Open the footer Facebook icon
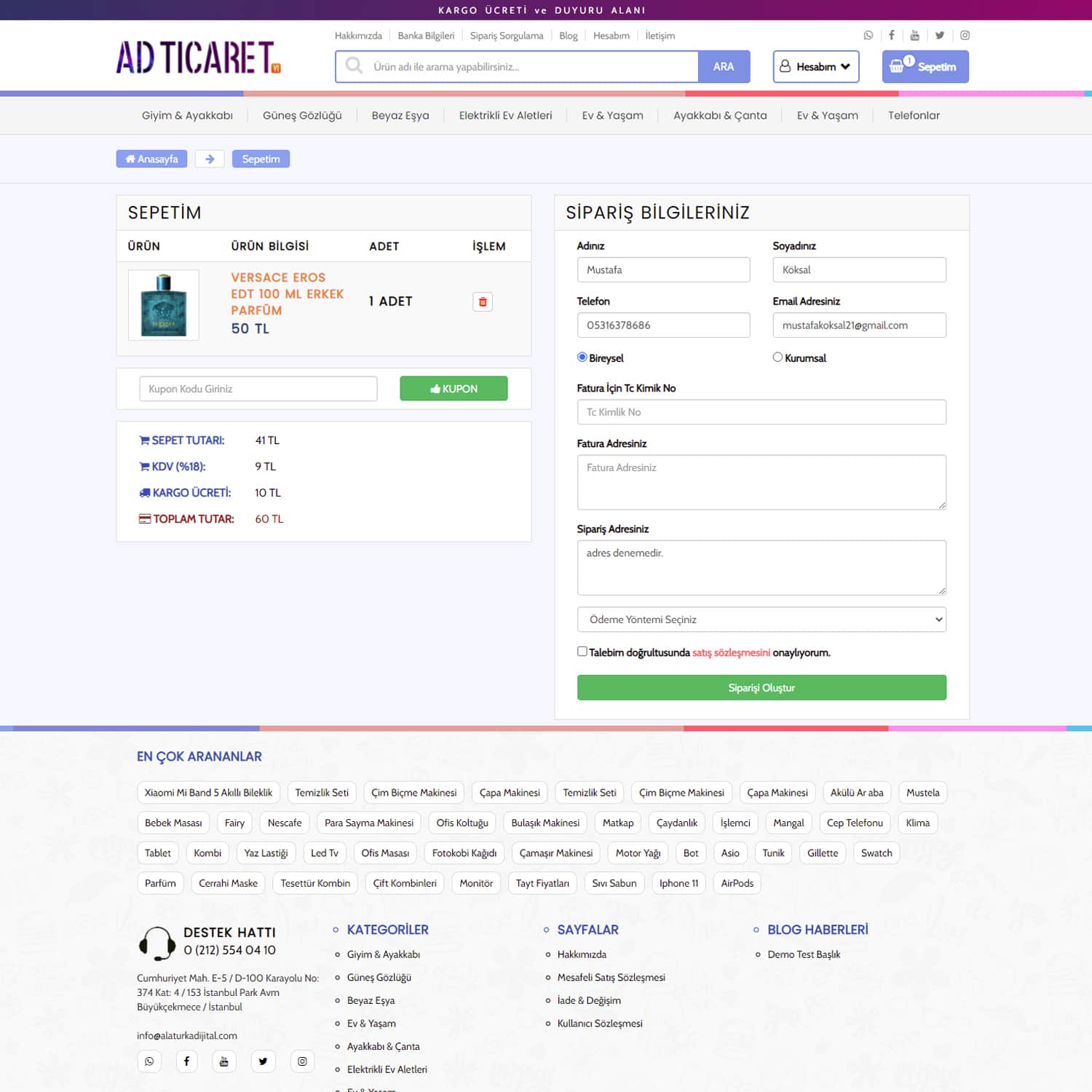 tap(186, 1061)
